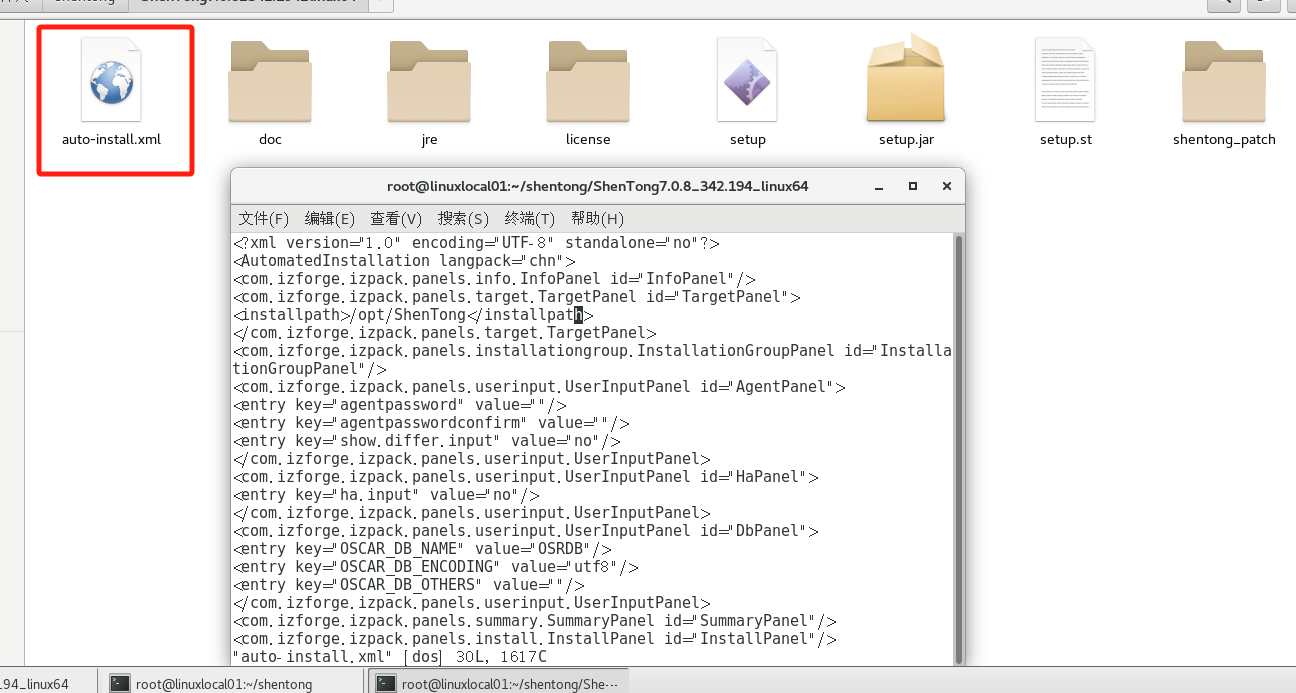Click the installpath /opt/ShenTong line
This screenshot has width=1296, height=693.
[413, 315]
